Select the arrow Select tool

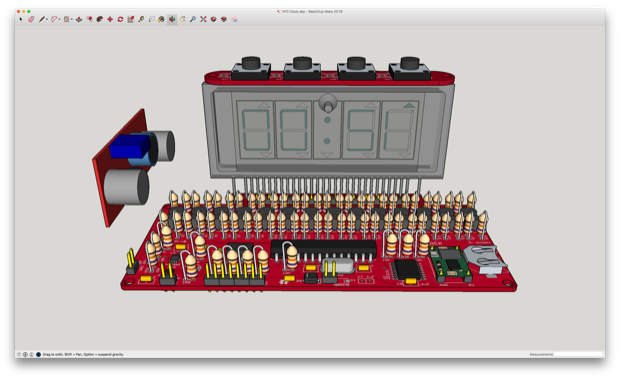21,19
